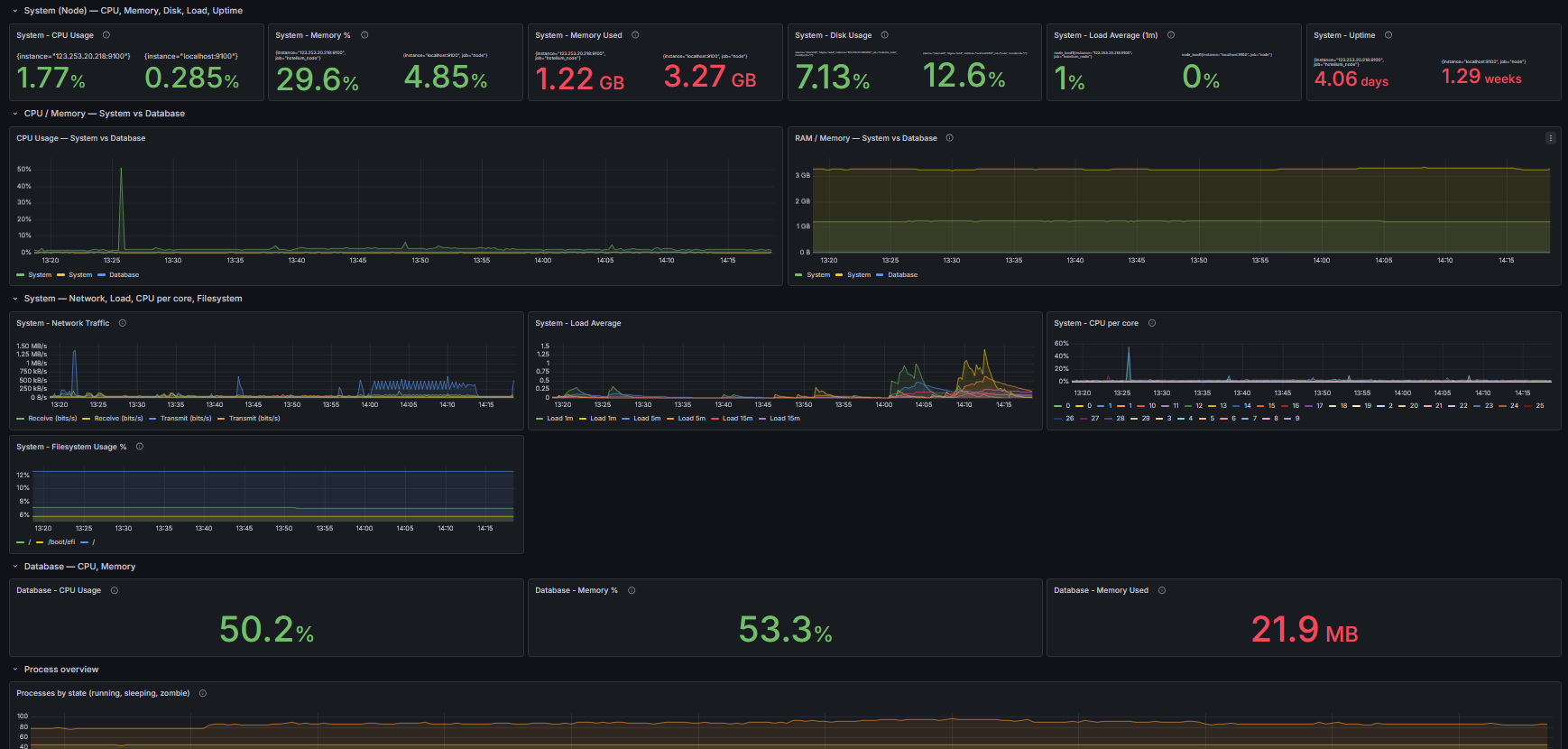Open info icon beside System - CPU Usage

point(106,35)
